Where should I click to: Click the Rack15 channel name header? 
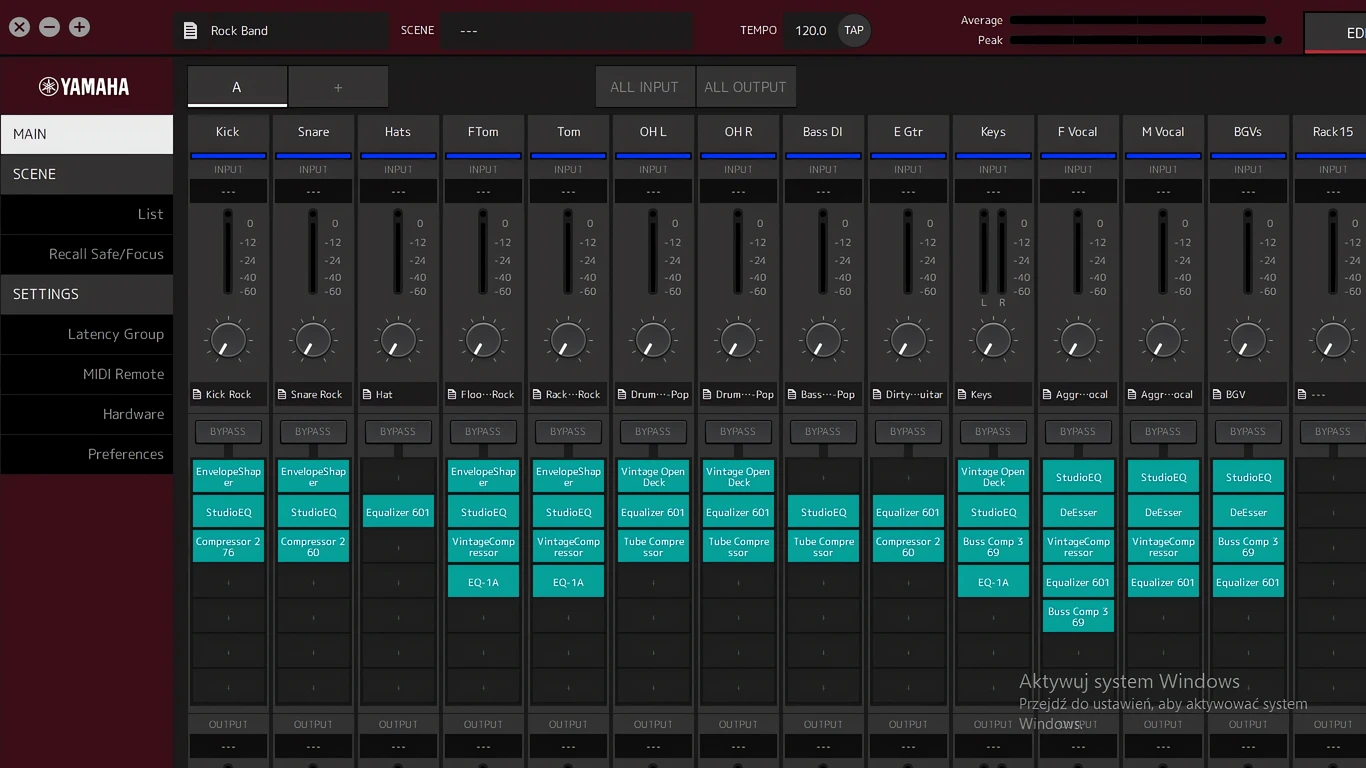1332,132
